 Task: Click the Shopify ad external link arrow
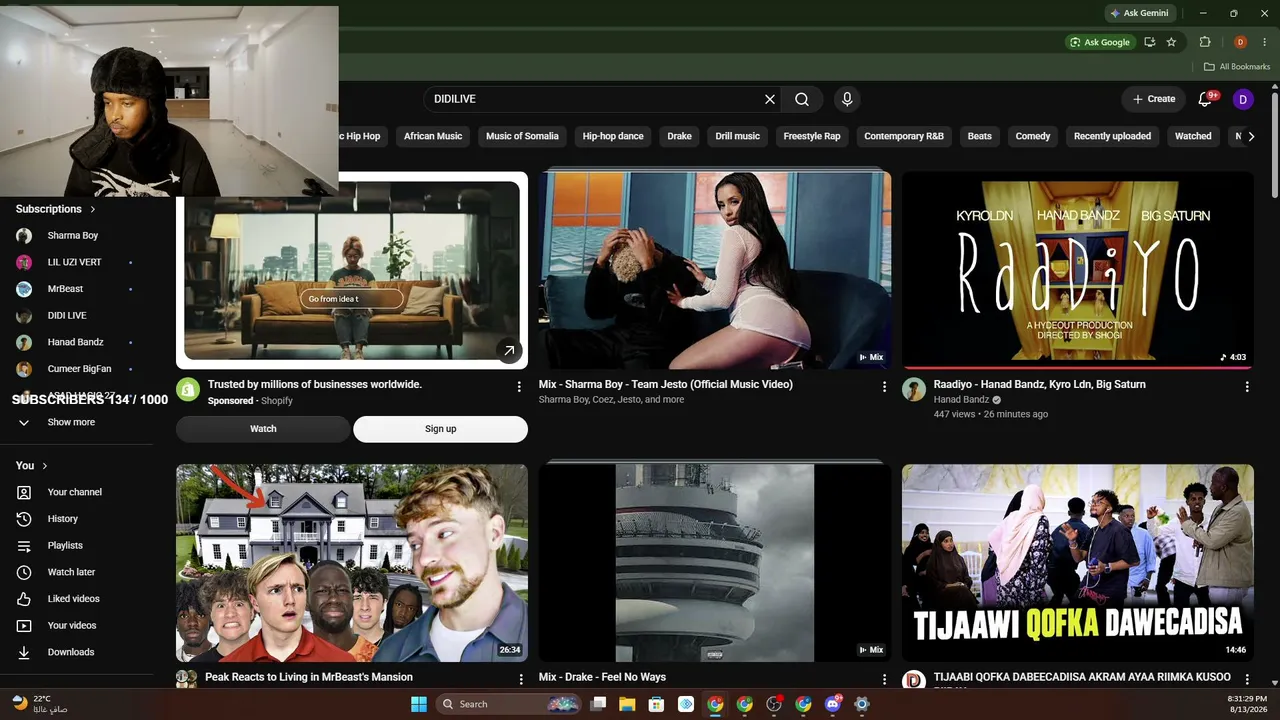tap(509, 350)
